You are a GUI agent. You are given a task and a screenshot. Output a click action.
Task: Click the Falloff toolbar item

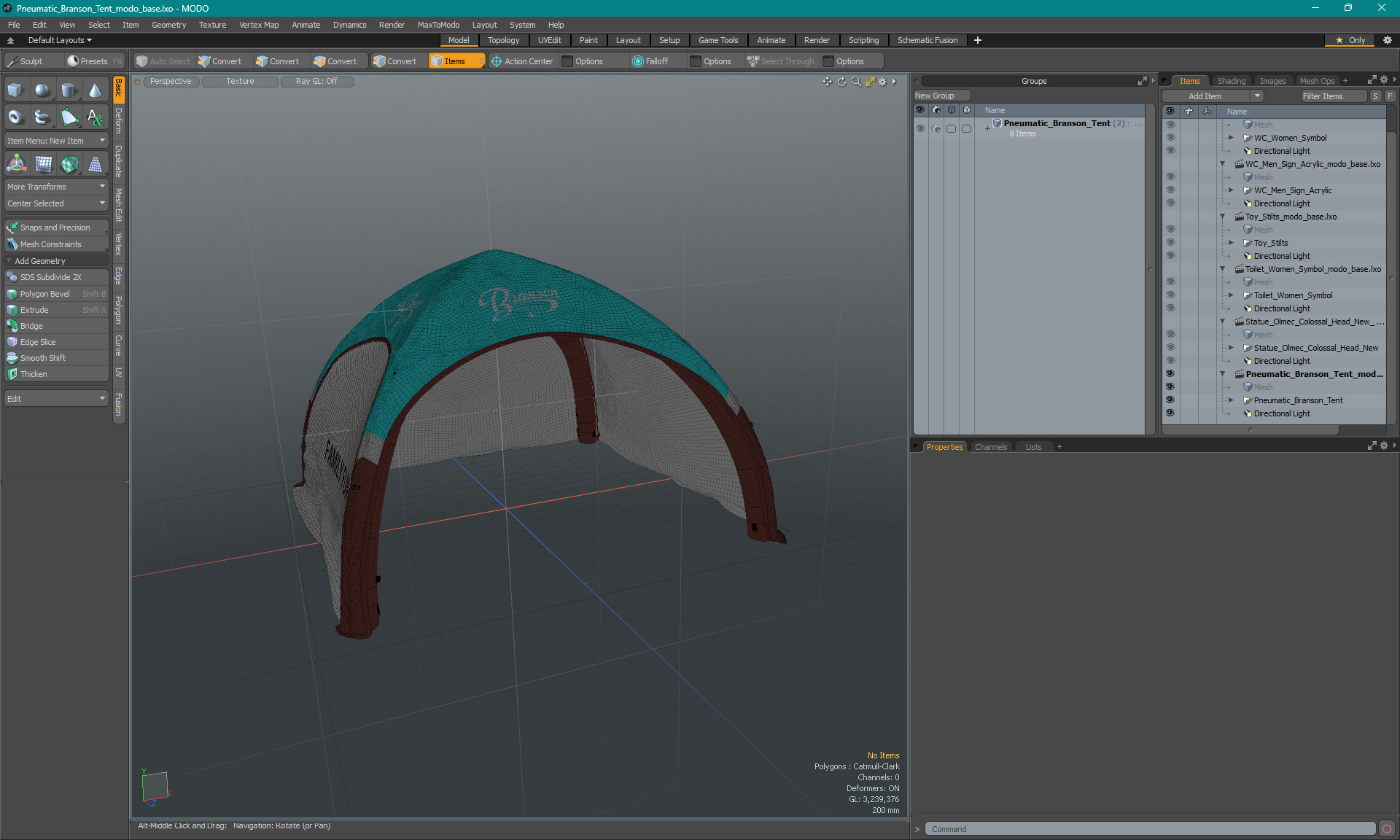click(650, 61)
